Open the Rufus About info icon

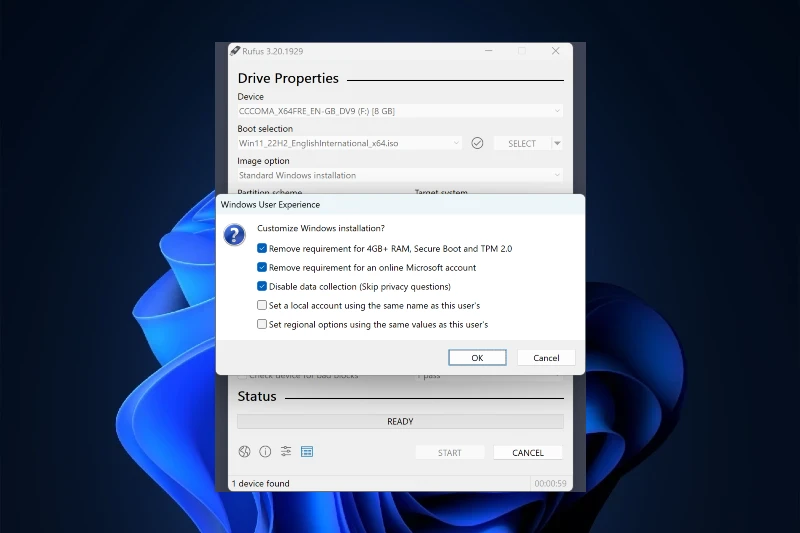point(265,451)
